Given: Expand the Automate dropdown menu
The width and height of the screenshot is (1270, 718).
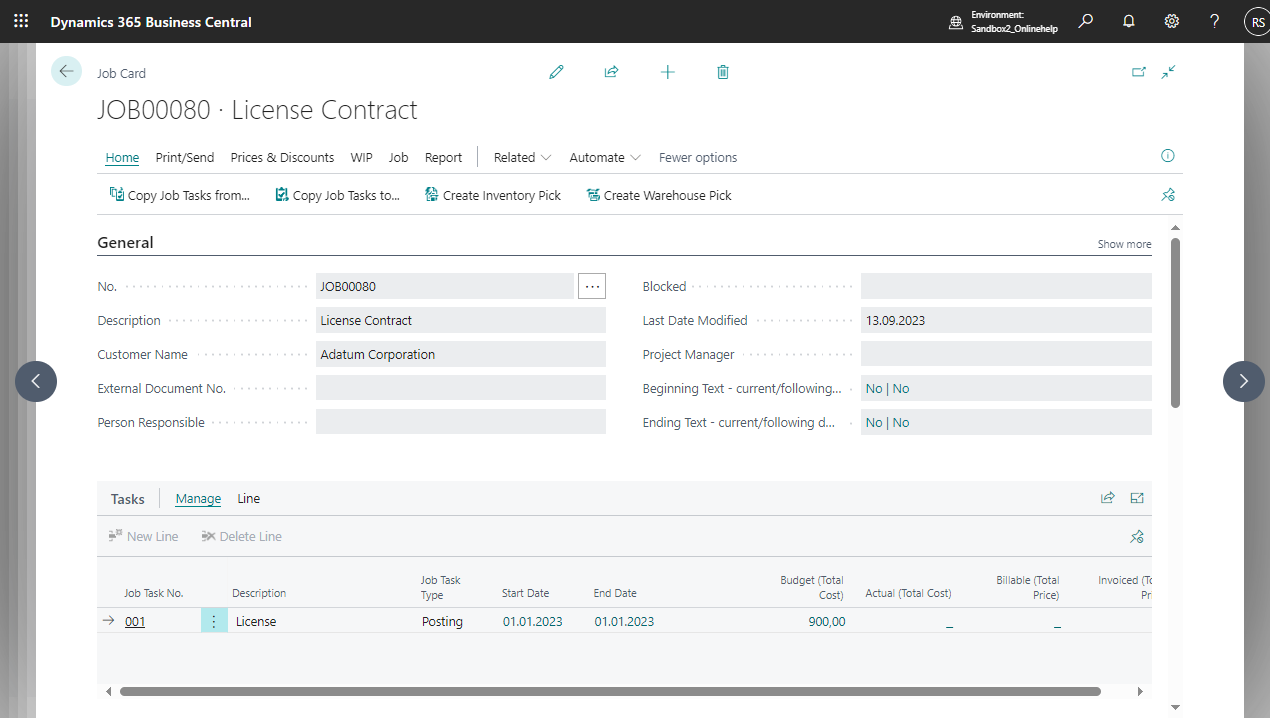Looking at the screenshot, I should click(x=605, y=157).
